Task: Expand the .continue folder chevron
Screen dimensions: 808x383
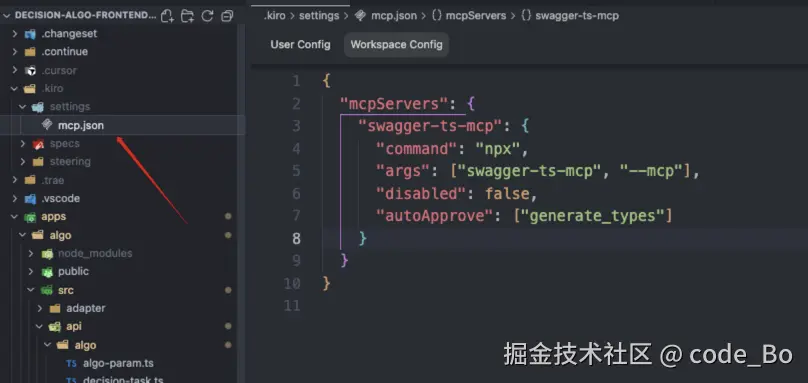Action: point(15,52)
